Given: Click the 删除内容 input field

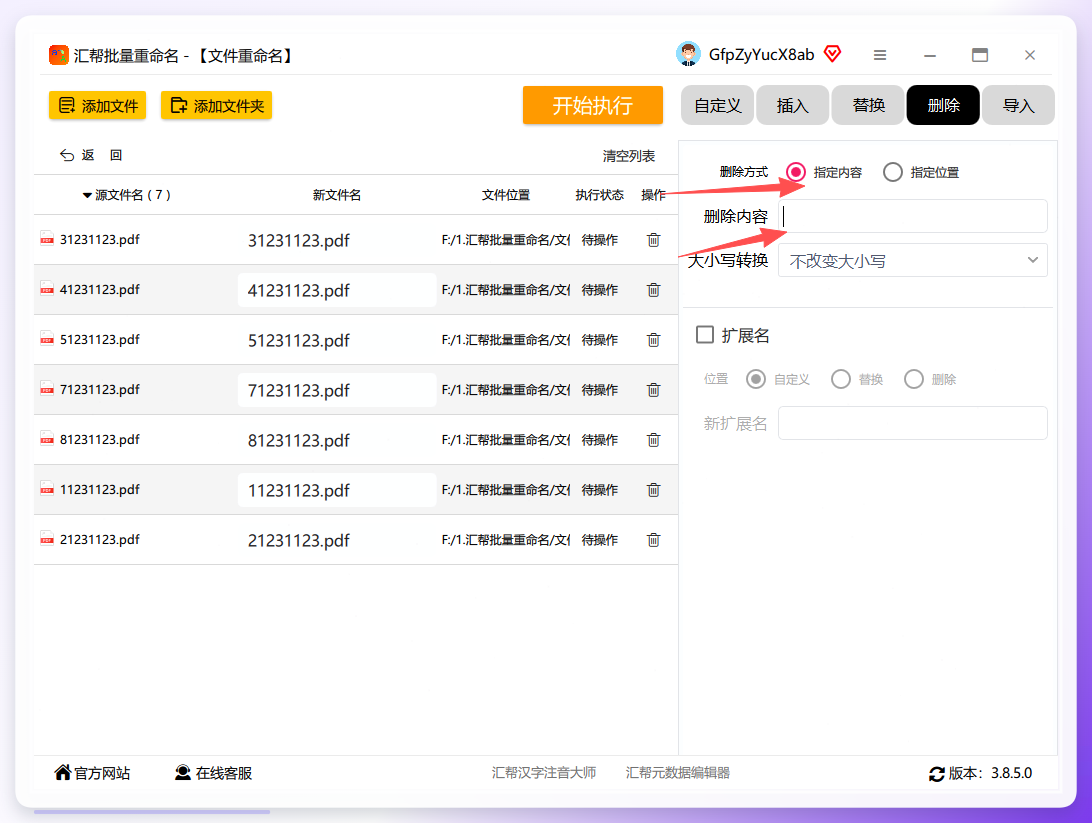Looking at the screenshot, I should [912, 217].
